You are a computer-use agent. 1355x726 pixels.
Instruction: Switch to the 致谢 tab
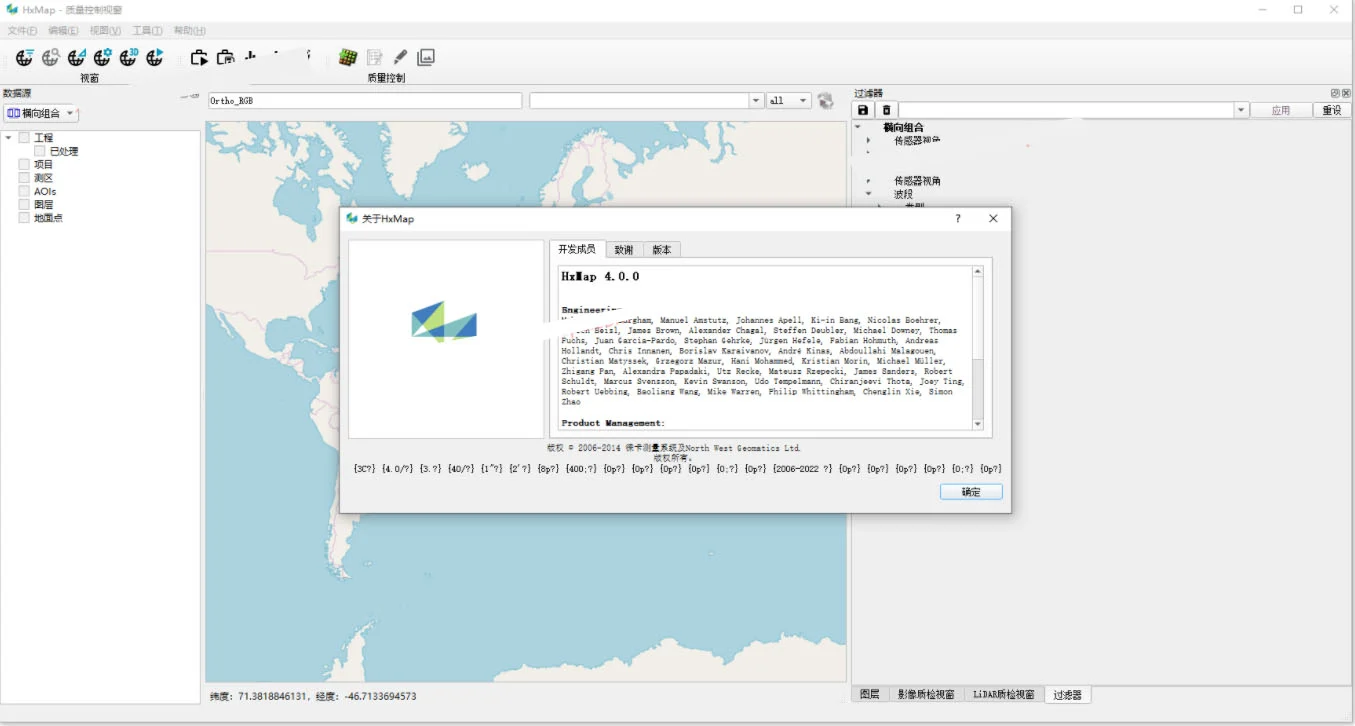(x=623, y=249)
